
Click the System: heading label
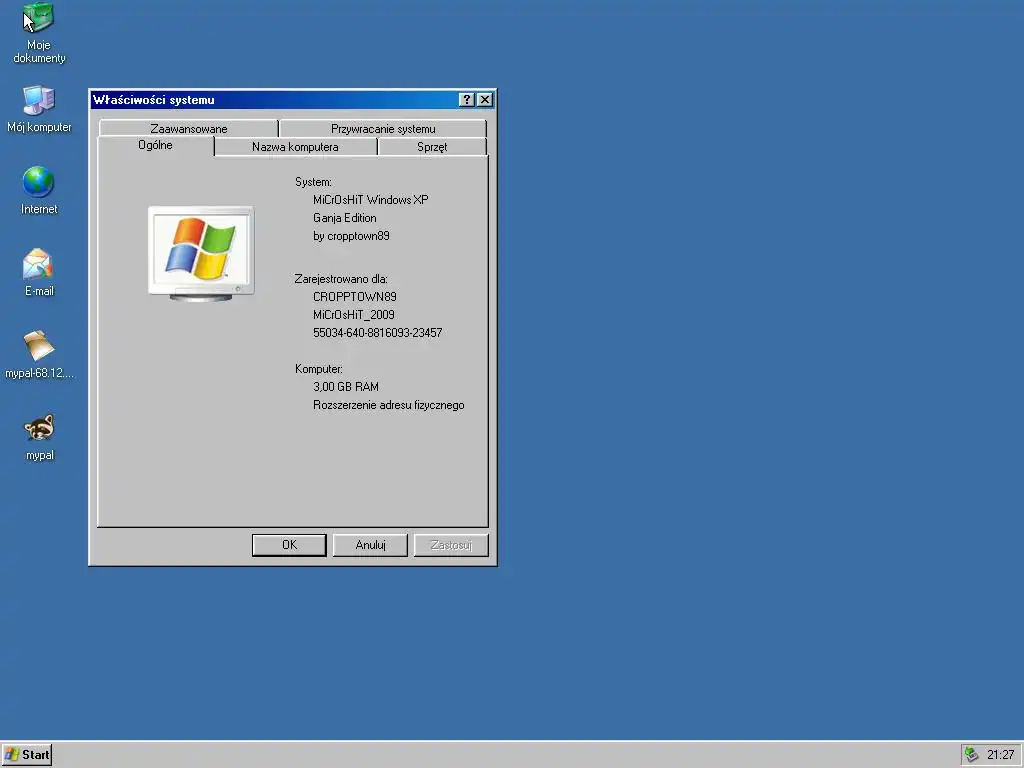coord(313,182)
